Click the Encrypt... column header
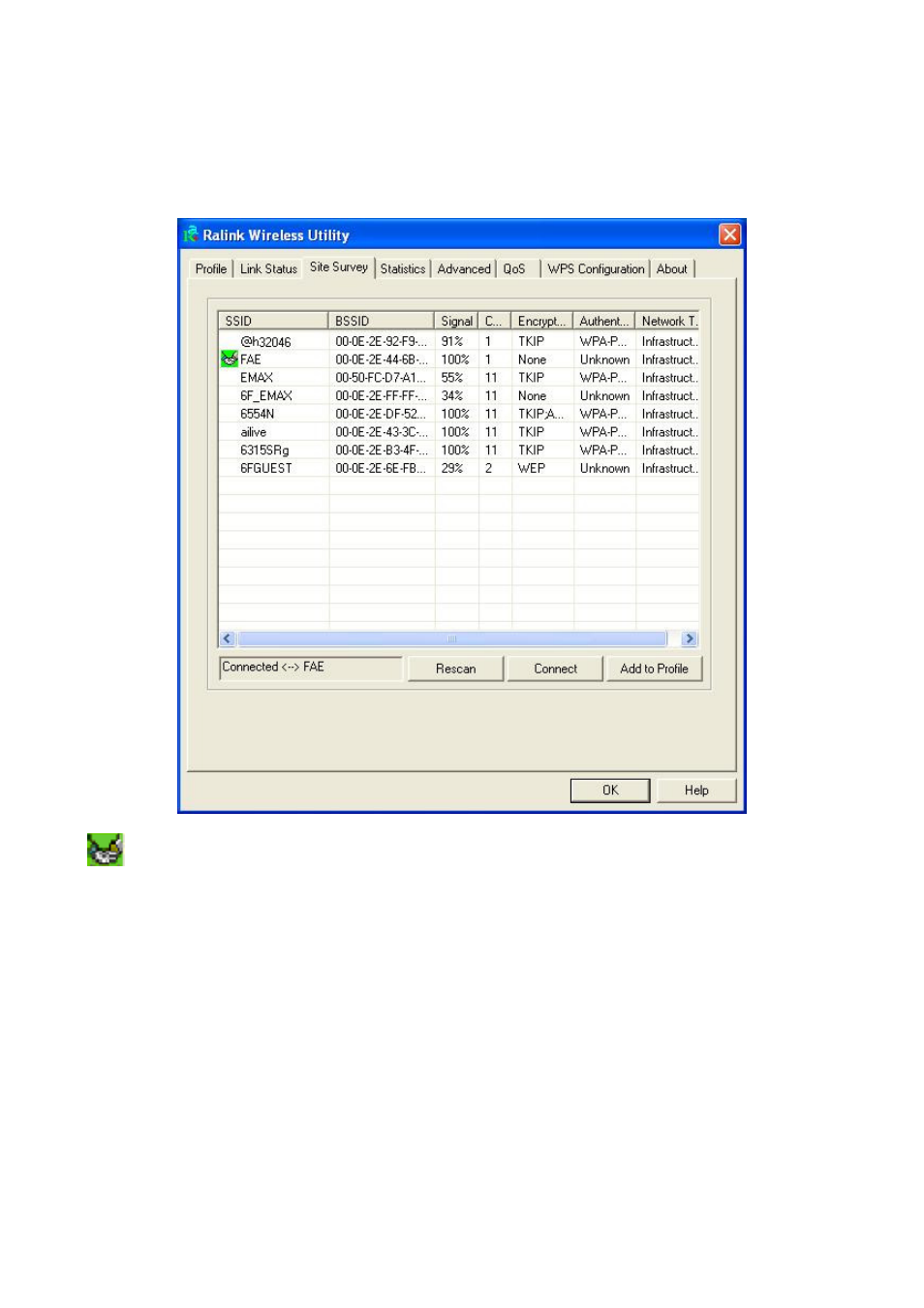The height and width of the screenshot is (1308, 924). pos(542,321)
